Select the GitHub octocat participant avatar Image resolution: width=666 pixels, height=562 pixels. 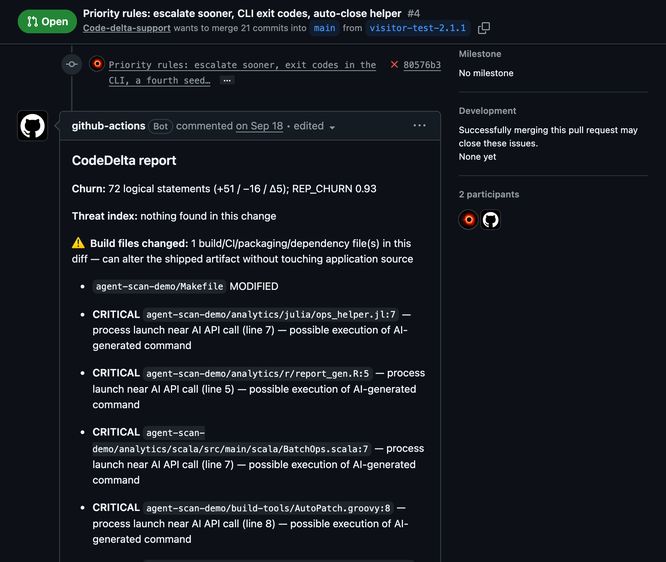pyautogui.click(x=490, y=220)
